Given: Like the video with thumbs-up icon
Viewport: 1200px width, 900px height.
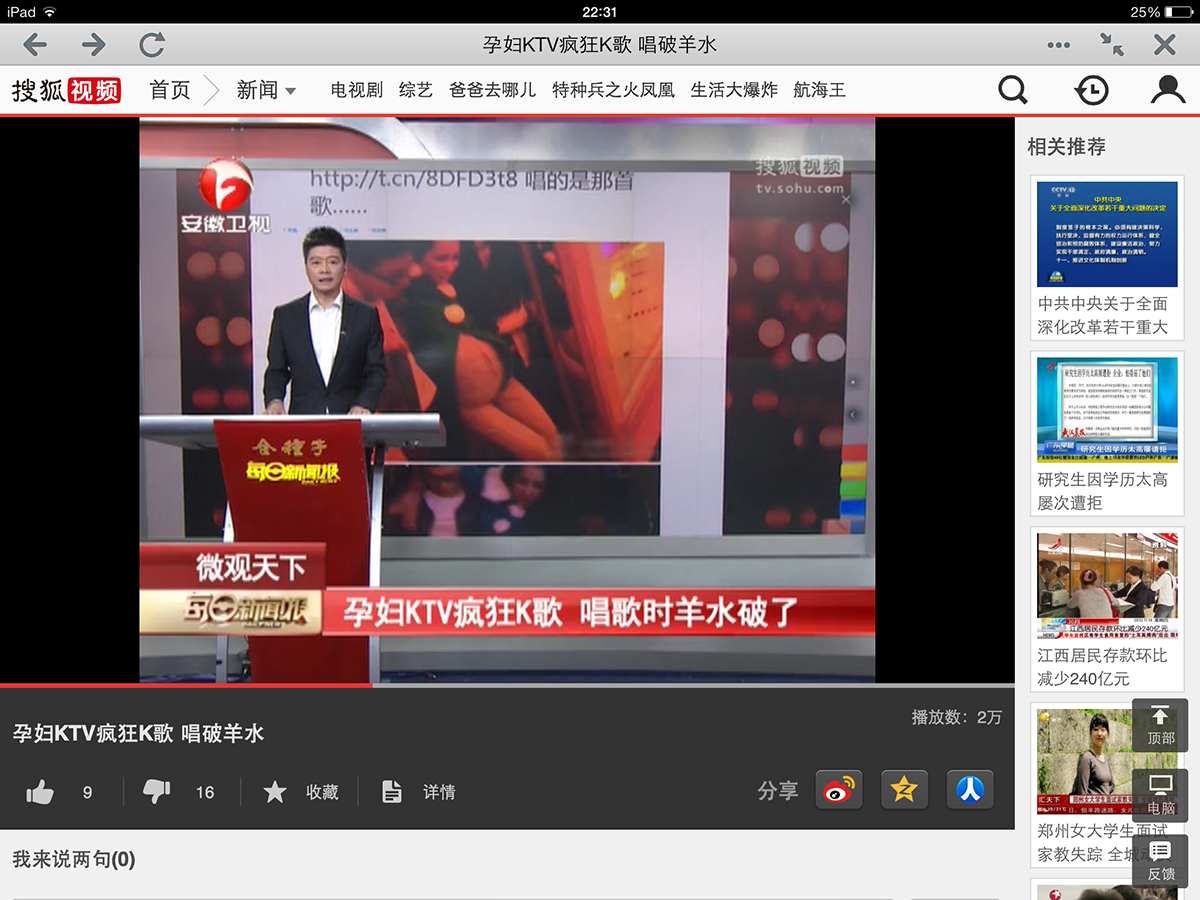Looking at the screenshot, I should point(40,792).
